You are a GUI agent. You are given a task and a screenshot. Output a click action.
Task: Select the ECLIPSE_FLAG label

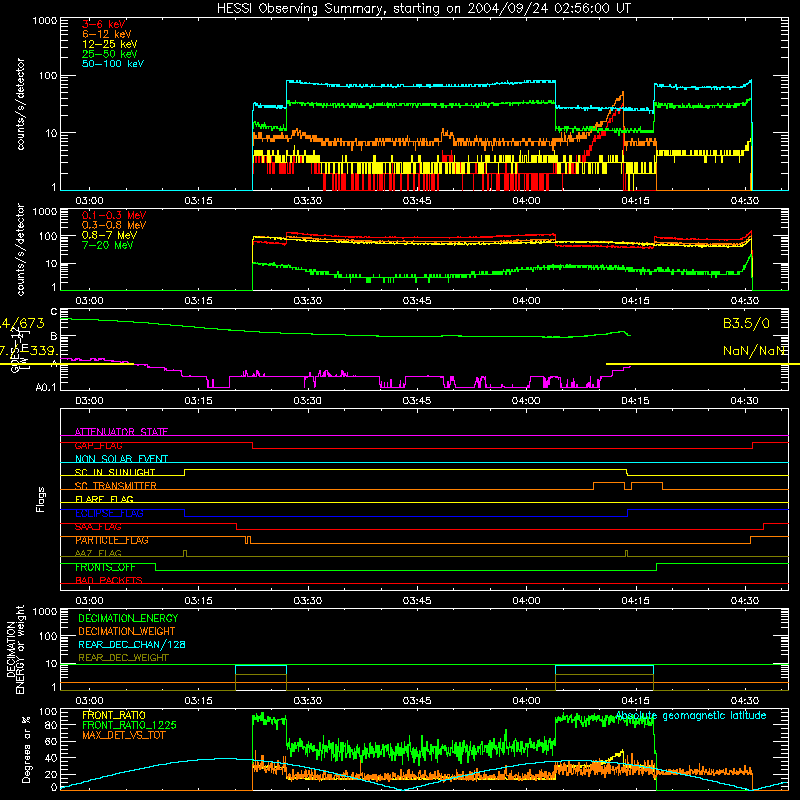tap(109, 513)
